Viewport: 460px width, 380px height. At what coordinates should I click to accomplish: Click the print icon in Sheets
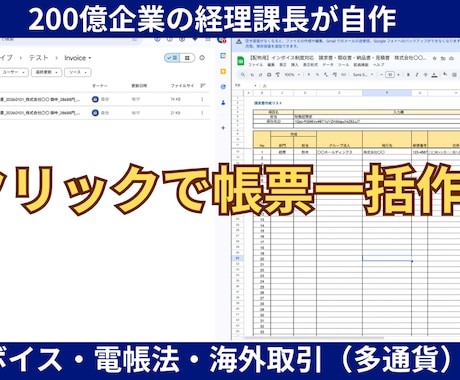click(x=269, y=75)
